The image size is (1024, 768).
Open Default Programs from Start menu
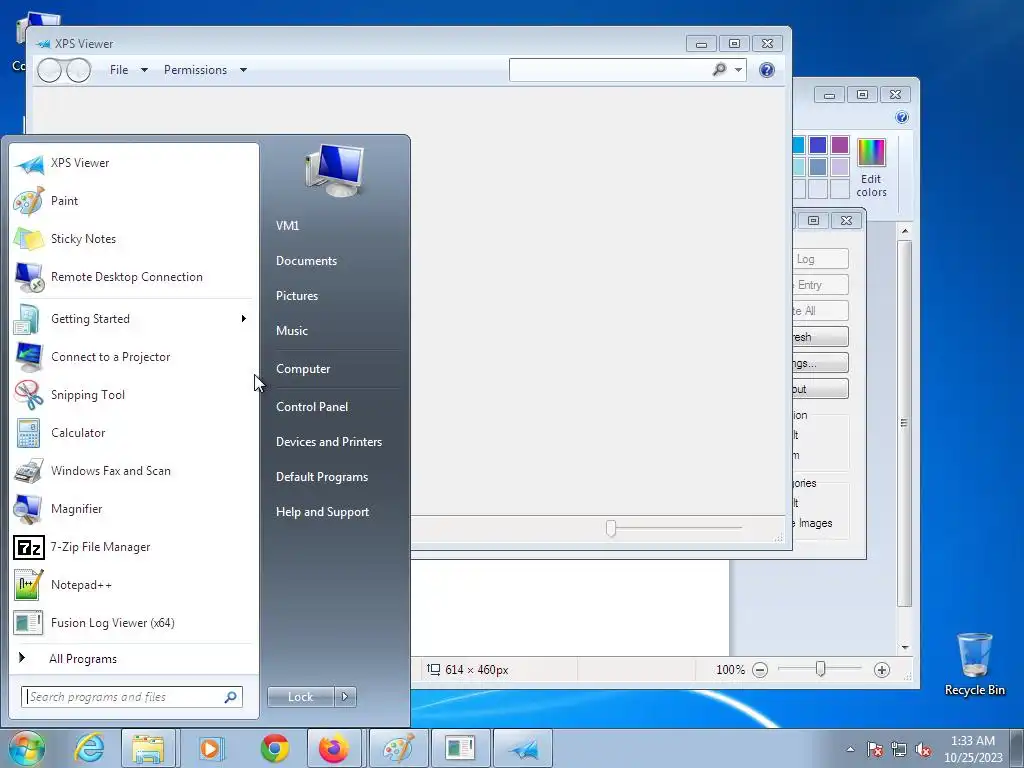tap(322, 477)
